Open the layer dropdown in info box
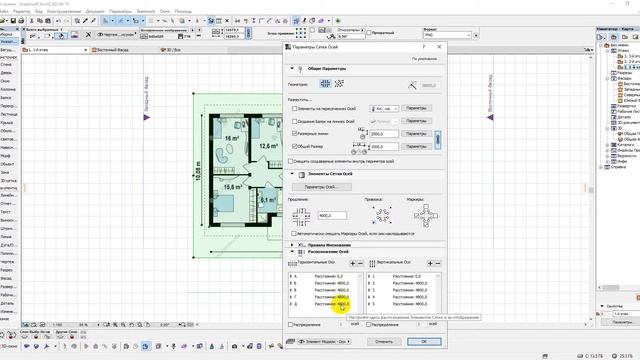 click(x=116, y=35)
